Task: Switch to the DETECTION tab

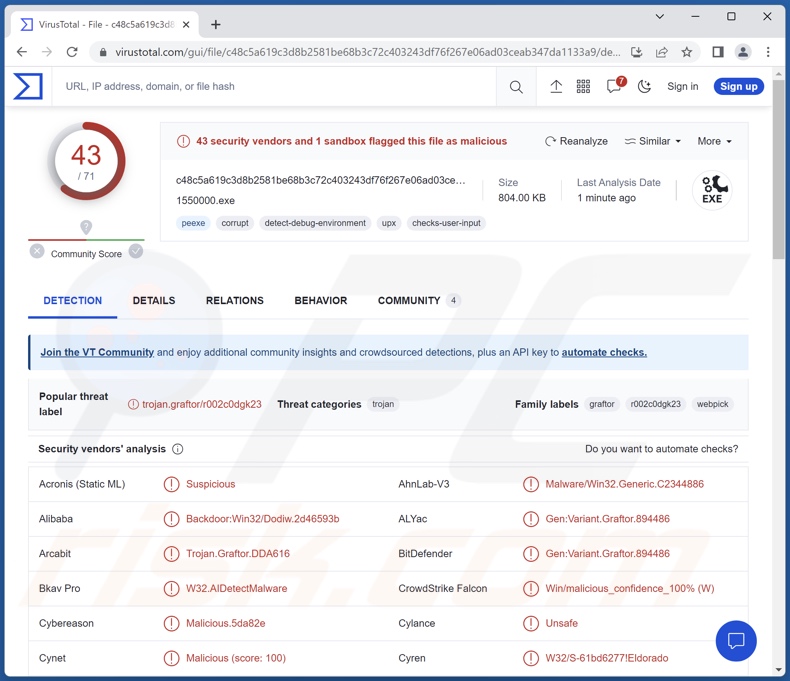Action: (73, 301)
